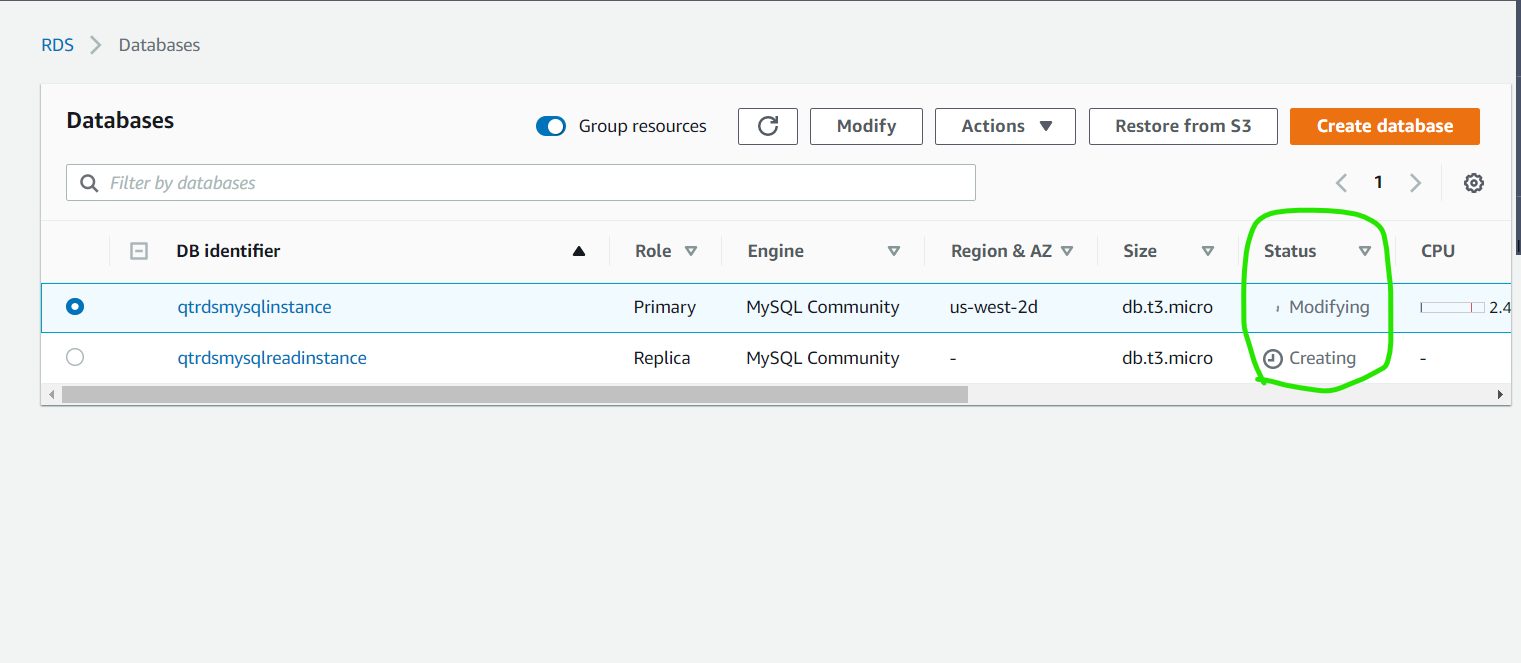Disable the Group resources toggle
The image size is (1521, 663).
point(551,126)
